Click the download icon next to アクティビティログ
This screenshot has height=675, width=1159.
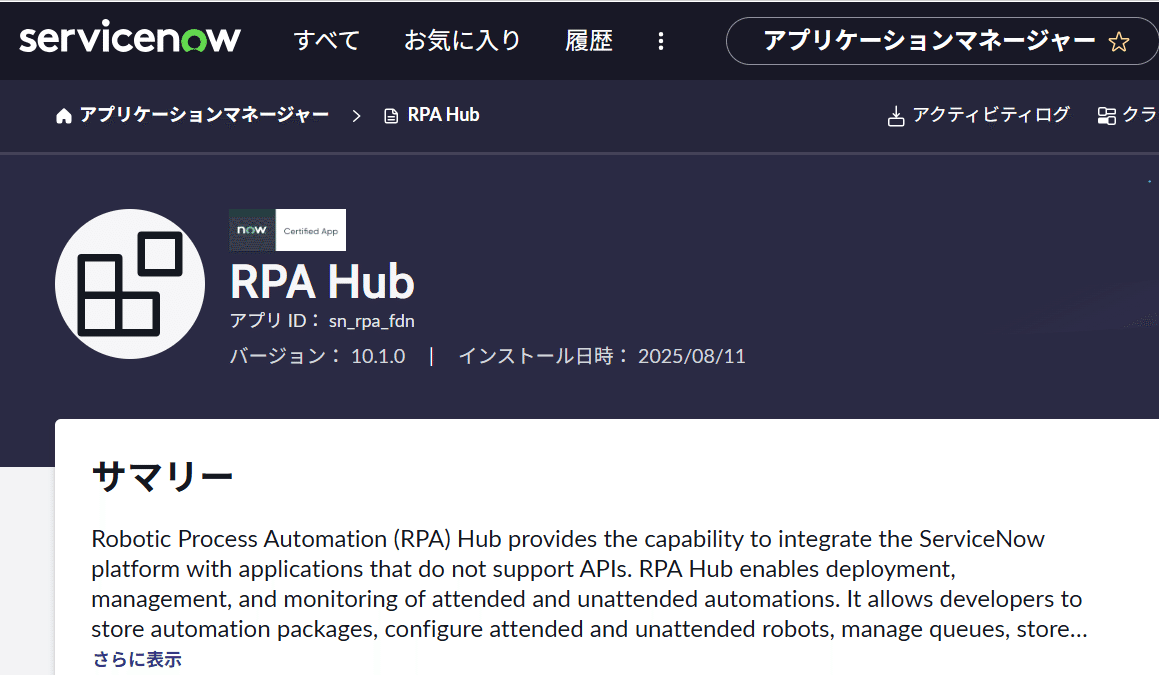tap(896, 115)
